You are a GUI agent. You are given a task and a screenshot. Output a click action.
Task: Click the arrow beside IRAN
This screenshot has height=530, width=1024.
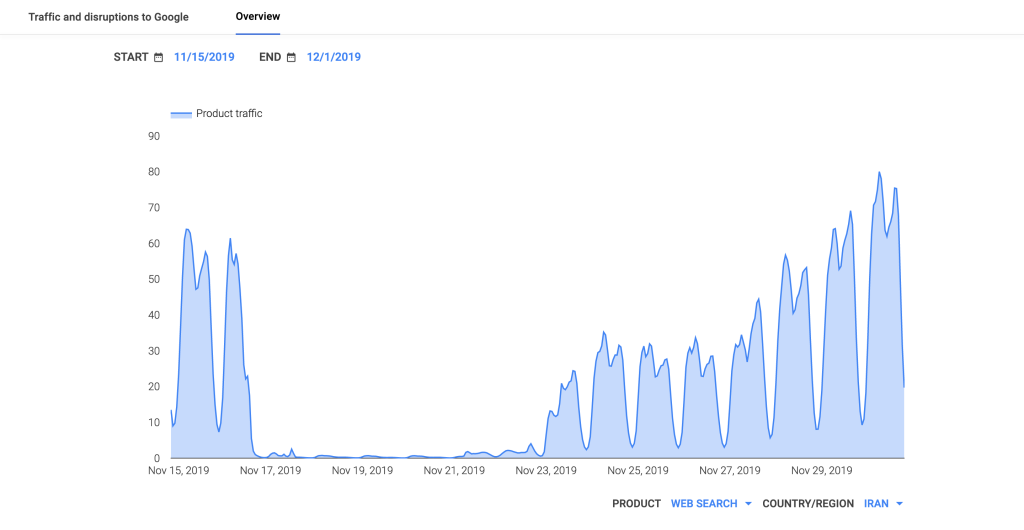[x=900, y=504]
